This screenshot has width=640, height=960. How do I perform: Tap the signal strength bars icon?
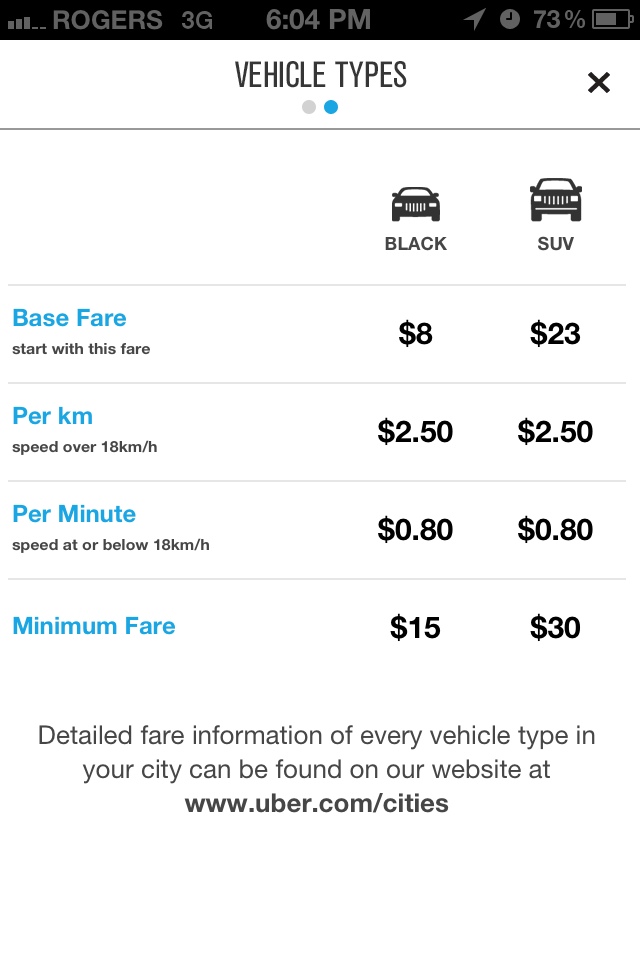24,21
